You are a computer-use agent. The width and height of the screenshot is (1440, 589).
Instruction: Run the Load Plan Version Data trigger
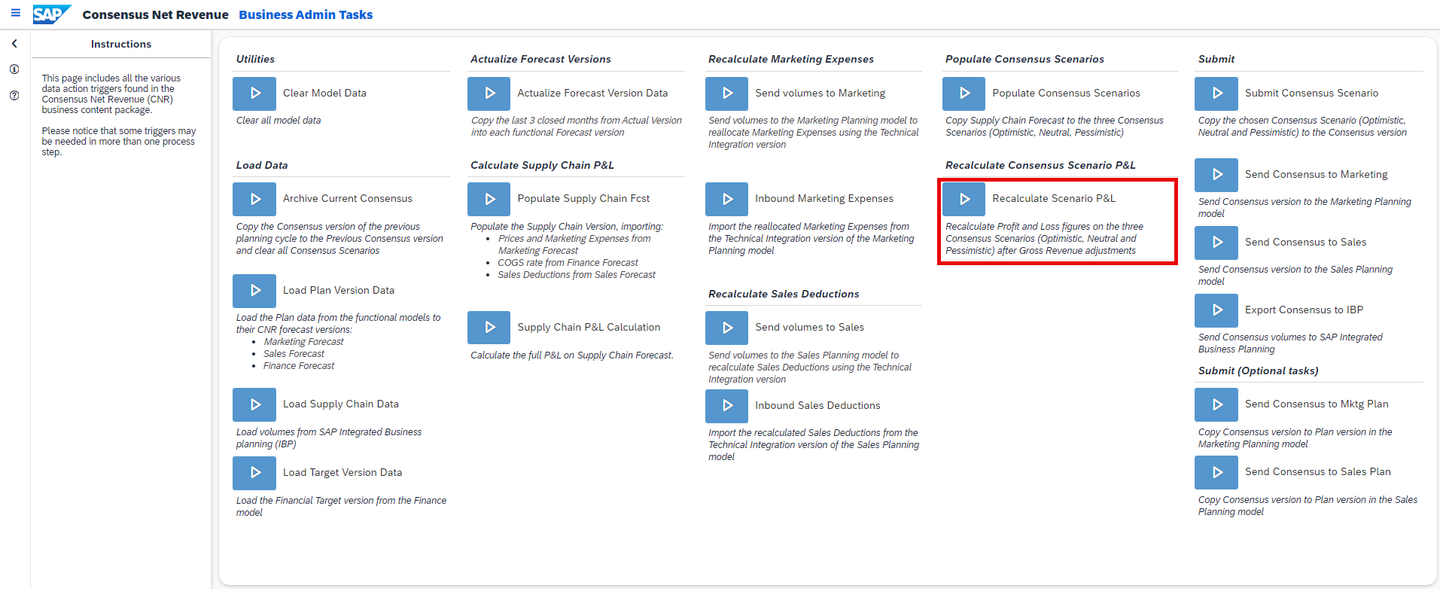tap(254, 291)
